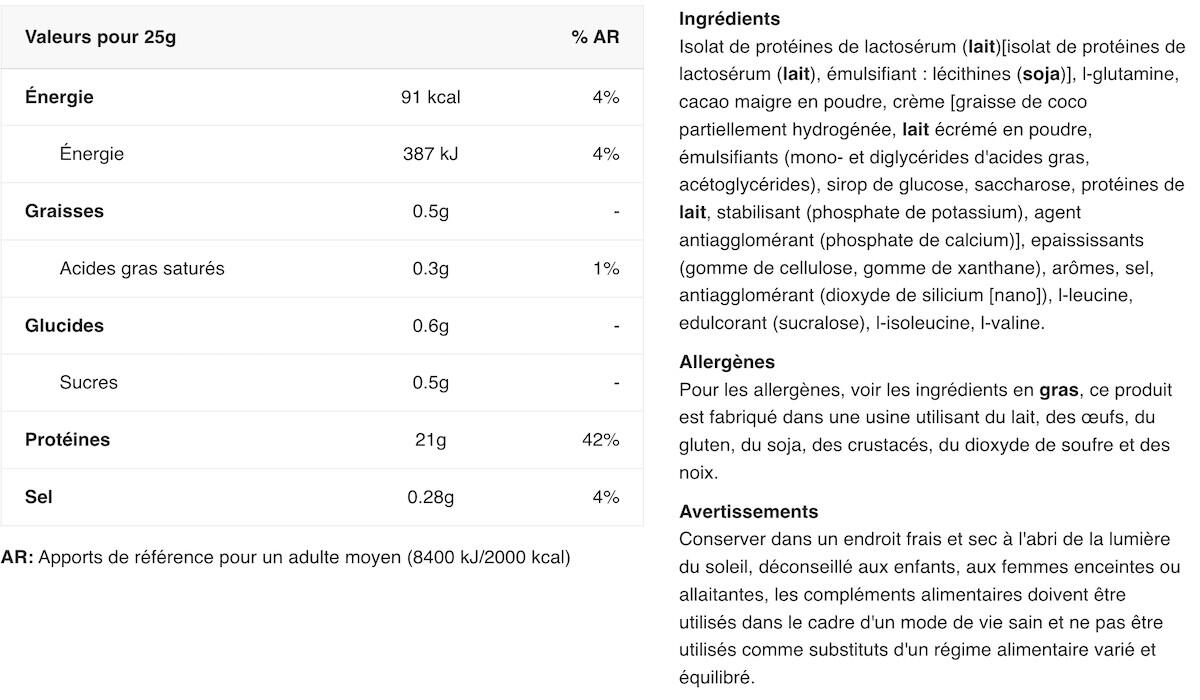Click the 'Acides gras saturés' row label
1200x700 pixels.
pos(142,268)
